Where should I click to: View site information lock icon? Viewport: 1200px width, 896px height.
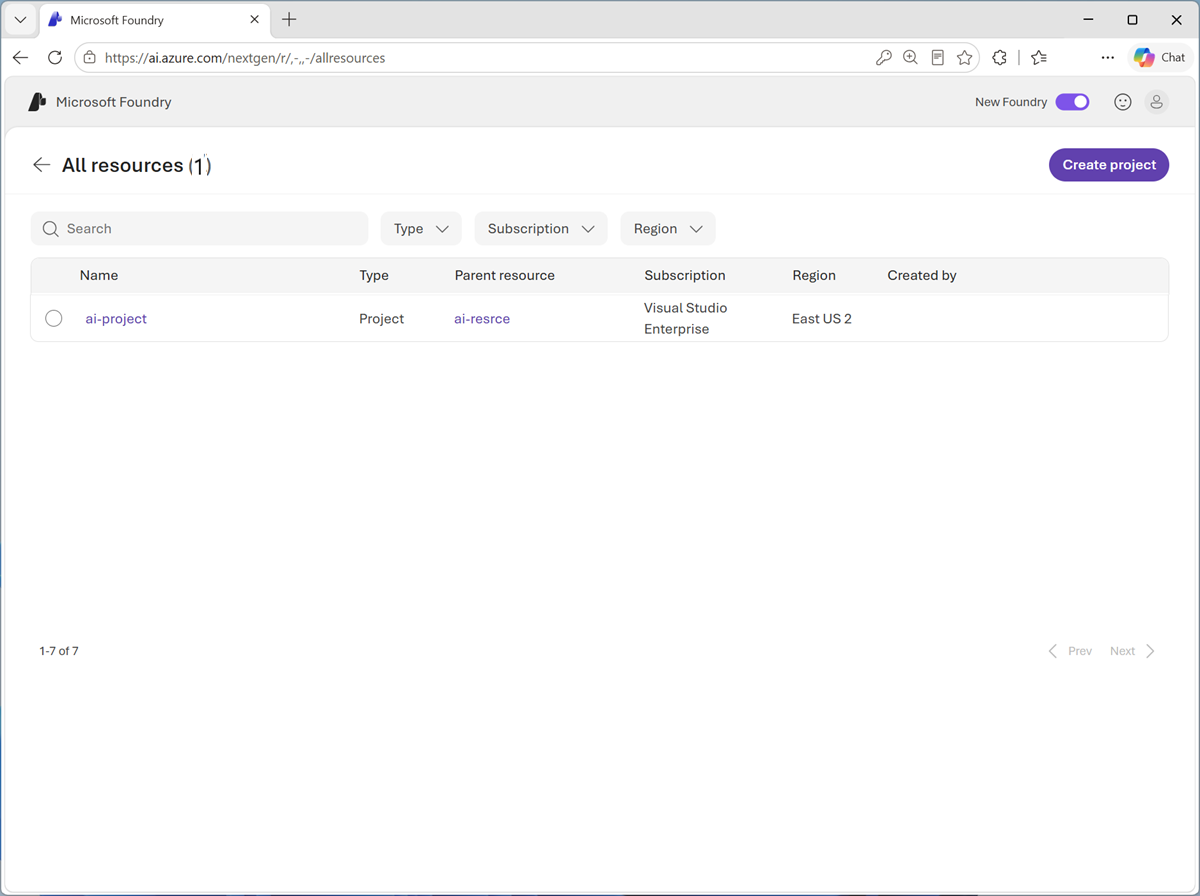click(x=90, y=58)
